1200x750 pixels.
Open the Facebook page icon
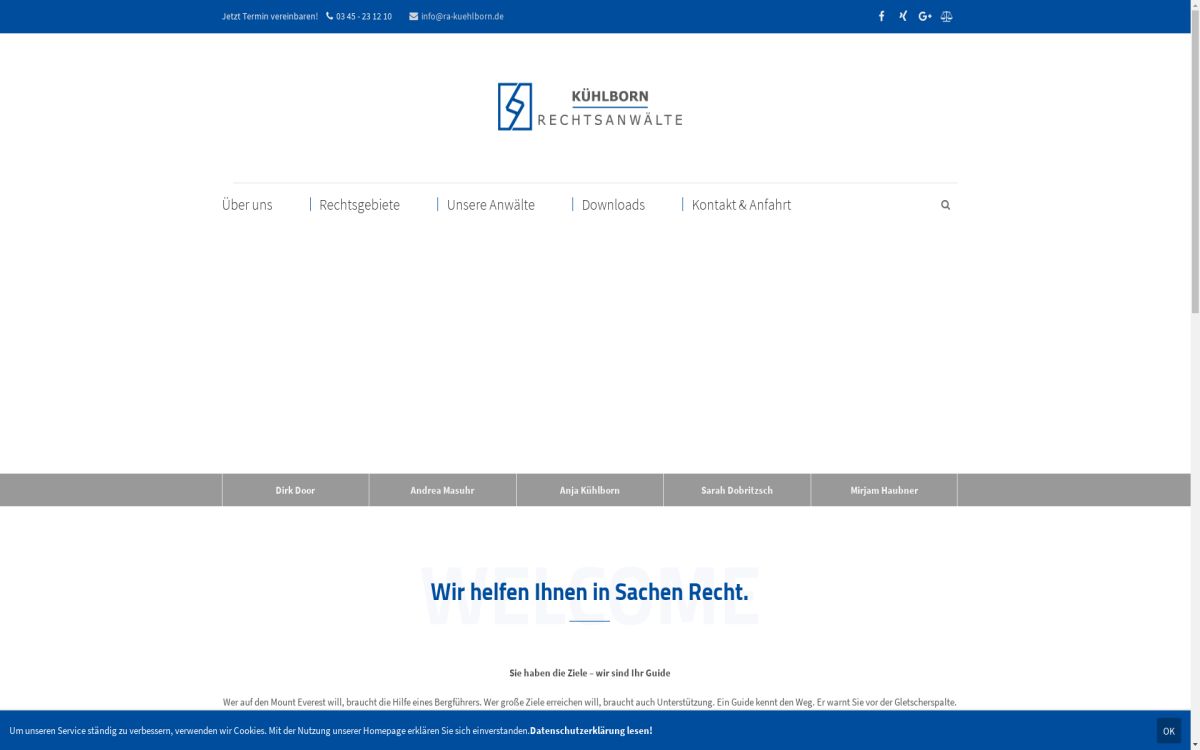click(881, 16)
